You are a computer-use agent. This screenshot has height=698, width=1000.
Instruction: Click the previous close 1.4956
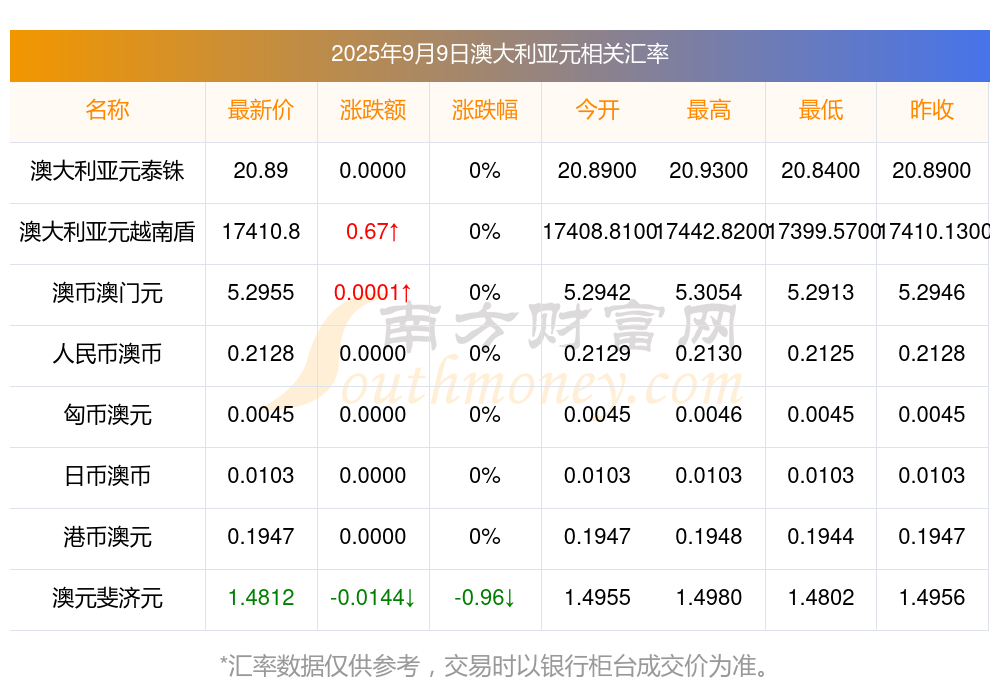(x=932, y=597)
